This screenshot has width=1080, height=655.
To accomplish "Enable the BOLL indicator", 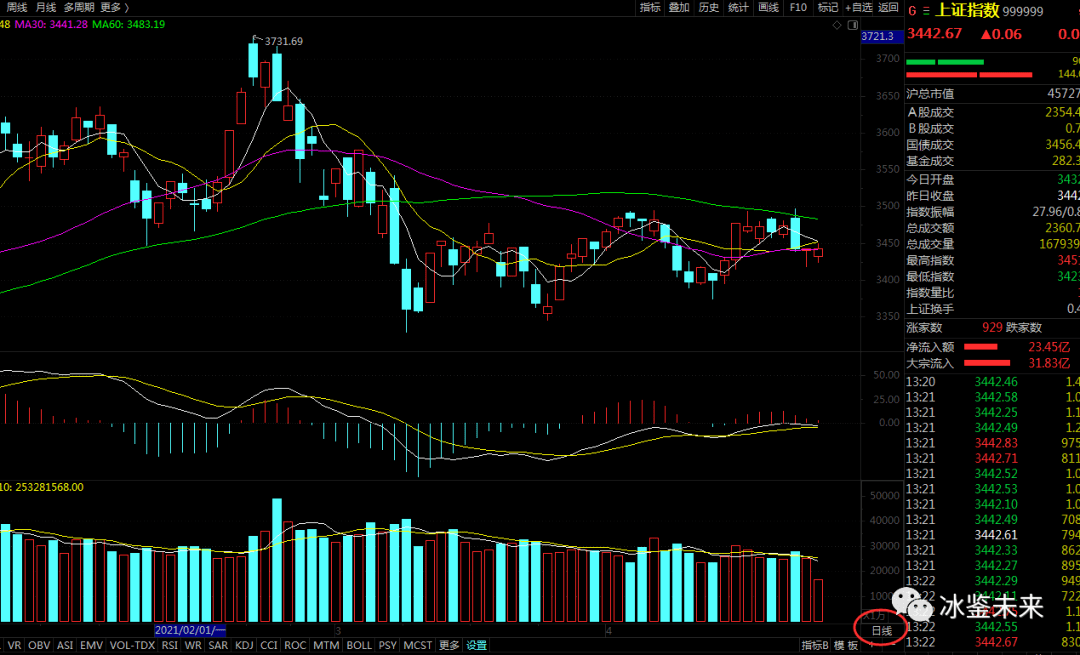I will [359, 646].
